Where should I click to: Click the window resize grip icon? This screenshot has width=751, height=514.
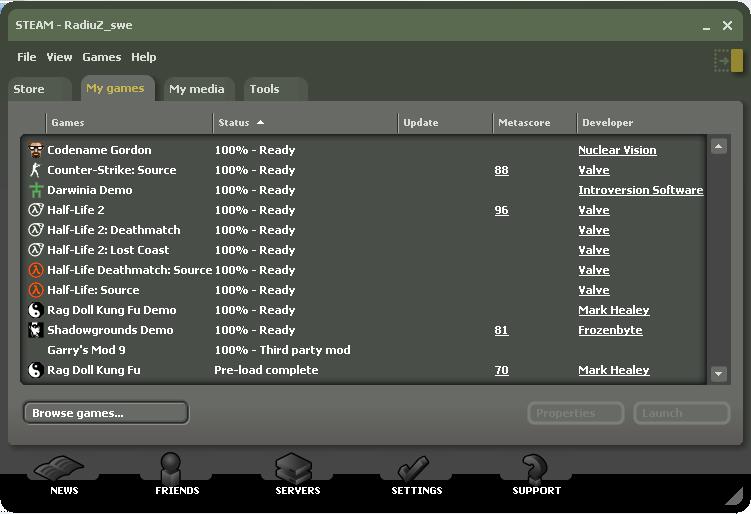pos(734,496)
